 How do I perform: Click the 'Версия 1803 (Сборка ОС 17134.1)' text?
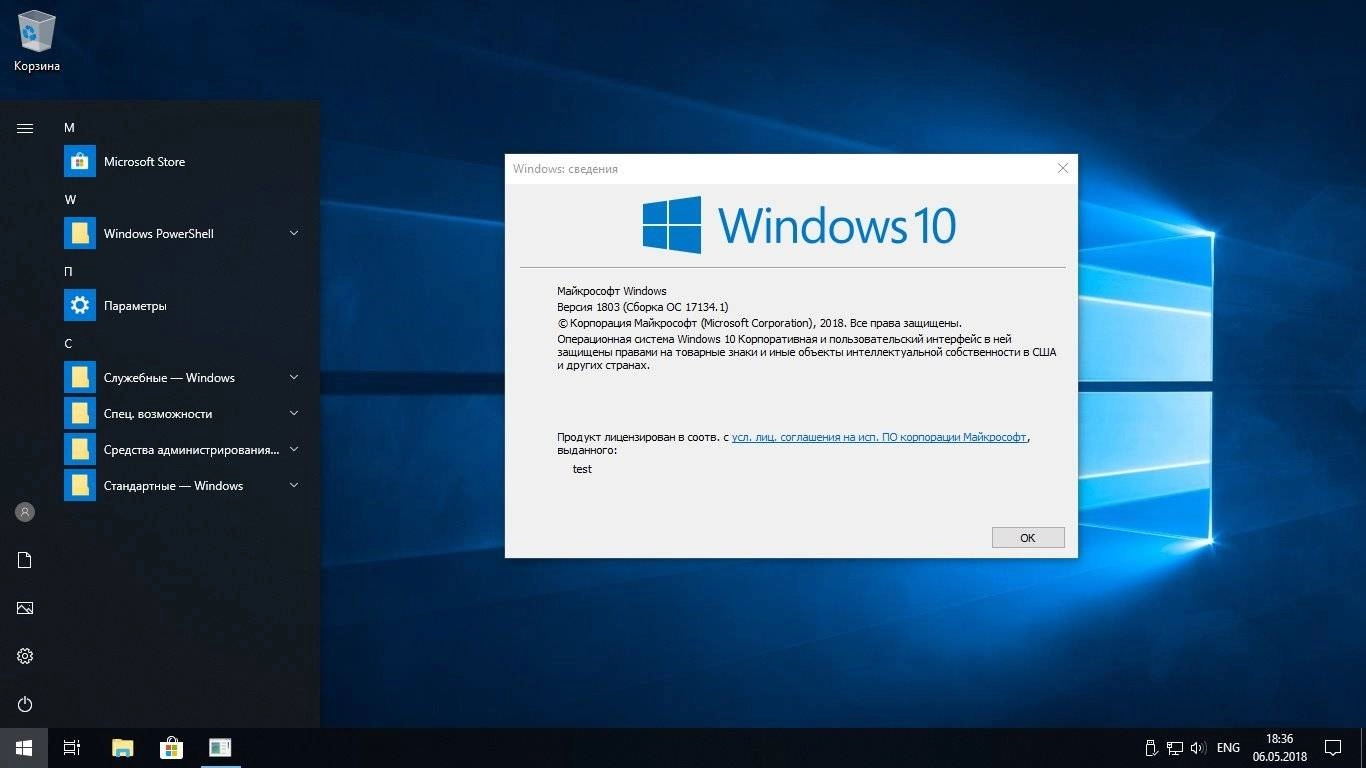(x=643, y=307)
